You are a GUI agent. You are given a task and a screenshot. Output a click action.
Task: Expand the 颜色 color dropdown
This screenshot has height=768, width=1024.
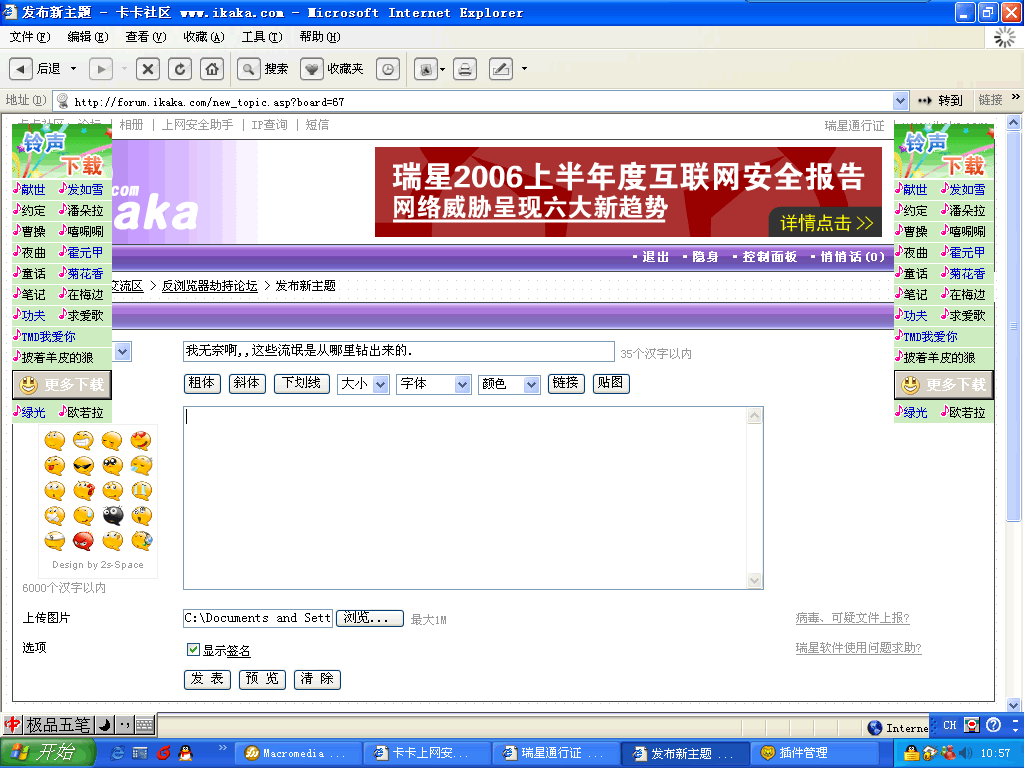[x=532, y=384]
